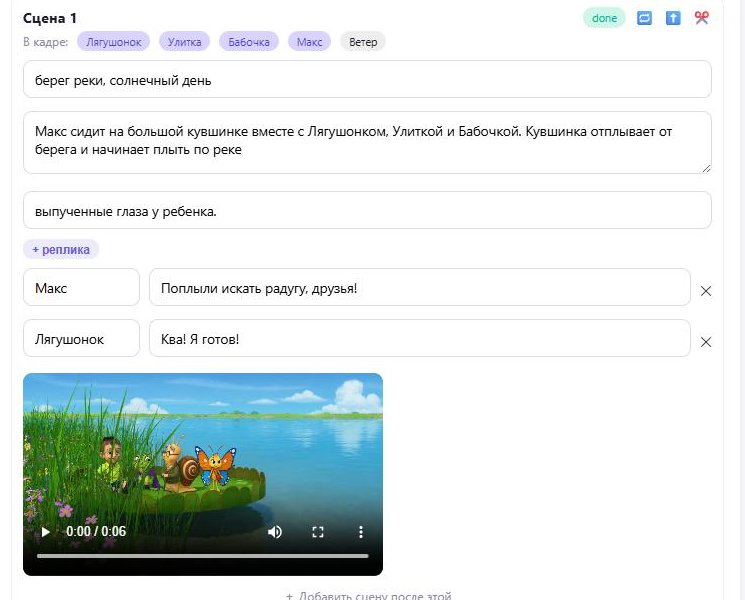The image size is (745, 600).
Task: Toggle the Бабочка character tag
Action: (x=248, y=42)
